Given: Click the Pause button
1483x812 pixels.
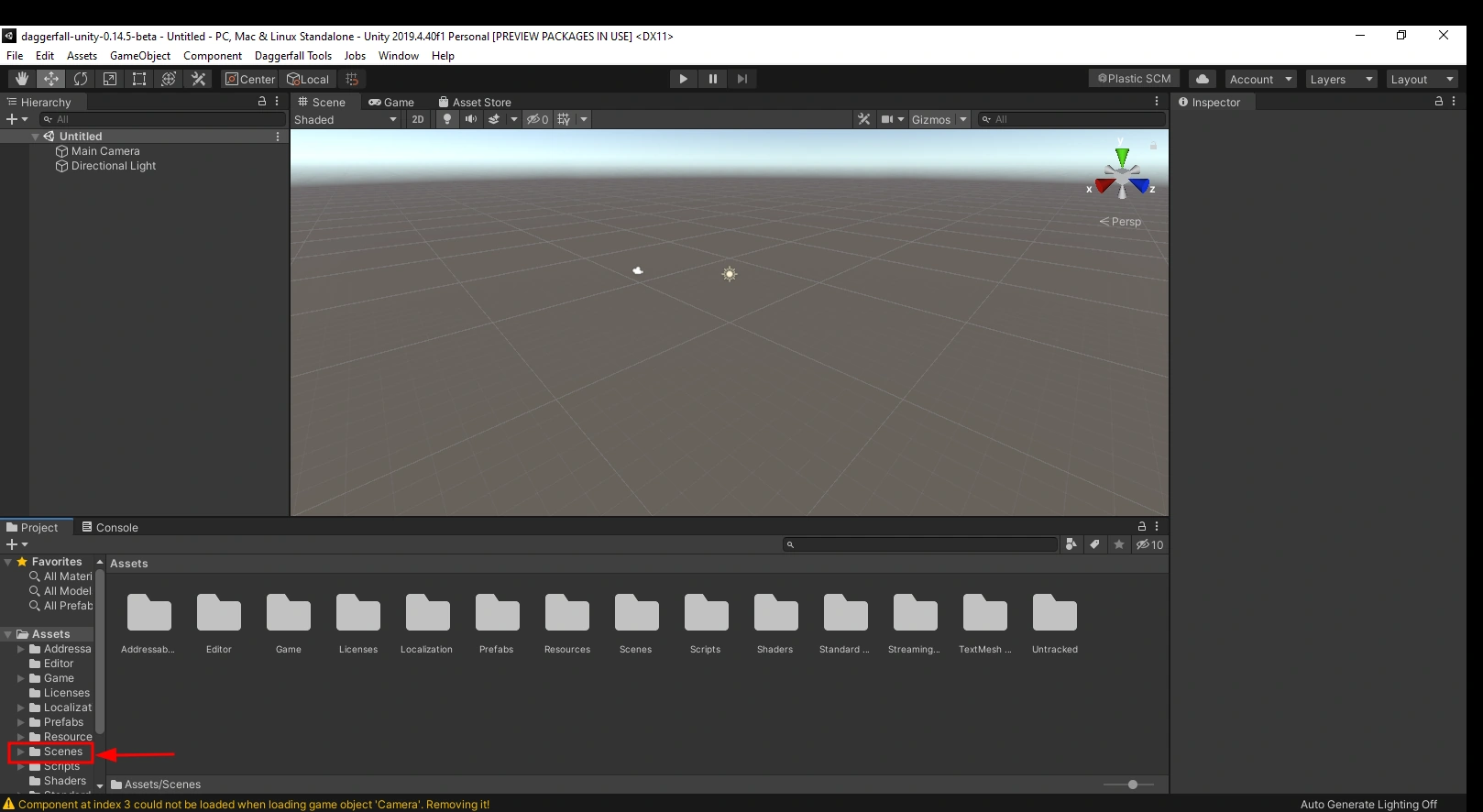Looking at the screenshot, I should point(712,79).
